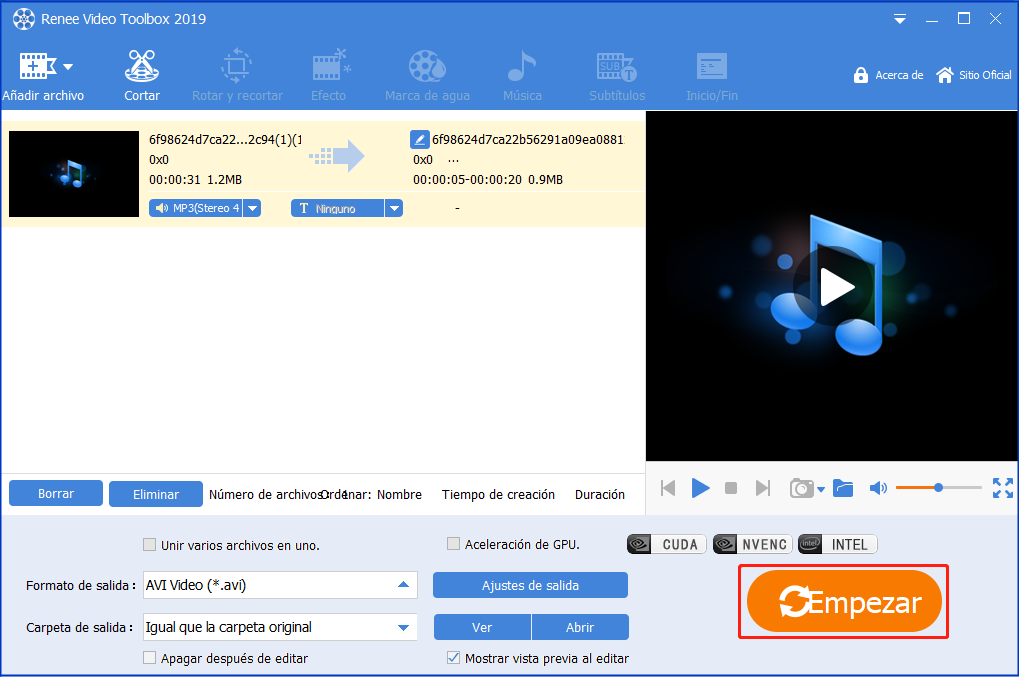Click Ajustes de salida button
Image resolution: width=1019 pixels, height=677 pixels.
tap(530, 585)
